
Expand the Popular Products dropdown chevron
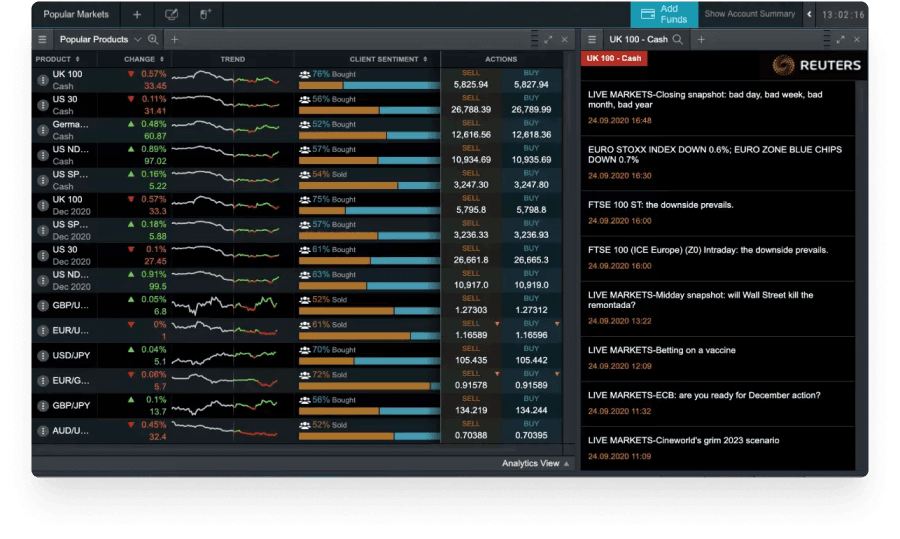tap(137, 39)
